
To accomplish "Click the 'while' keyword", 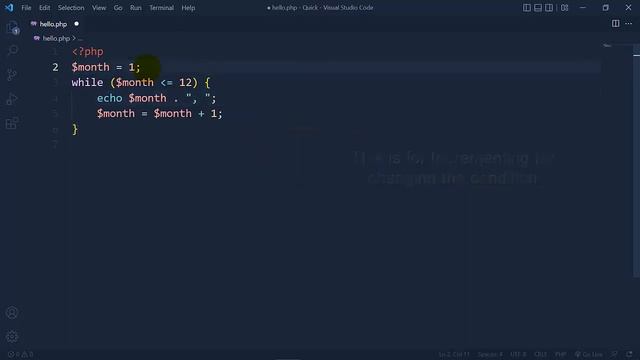I will [87, 82].
